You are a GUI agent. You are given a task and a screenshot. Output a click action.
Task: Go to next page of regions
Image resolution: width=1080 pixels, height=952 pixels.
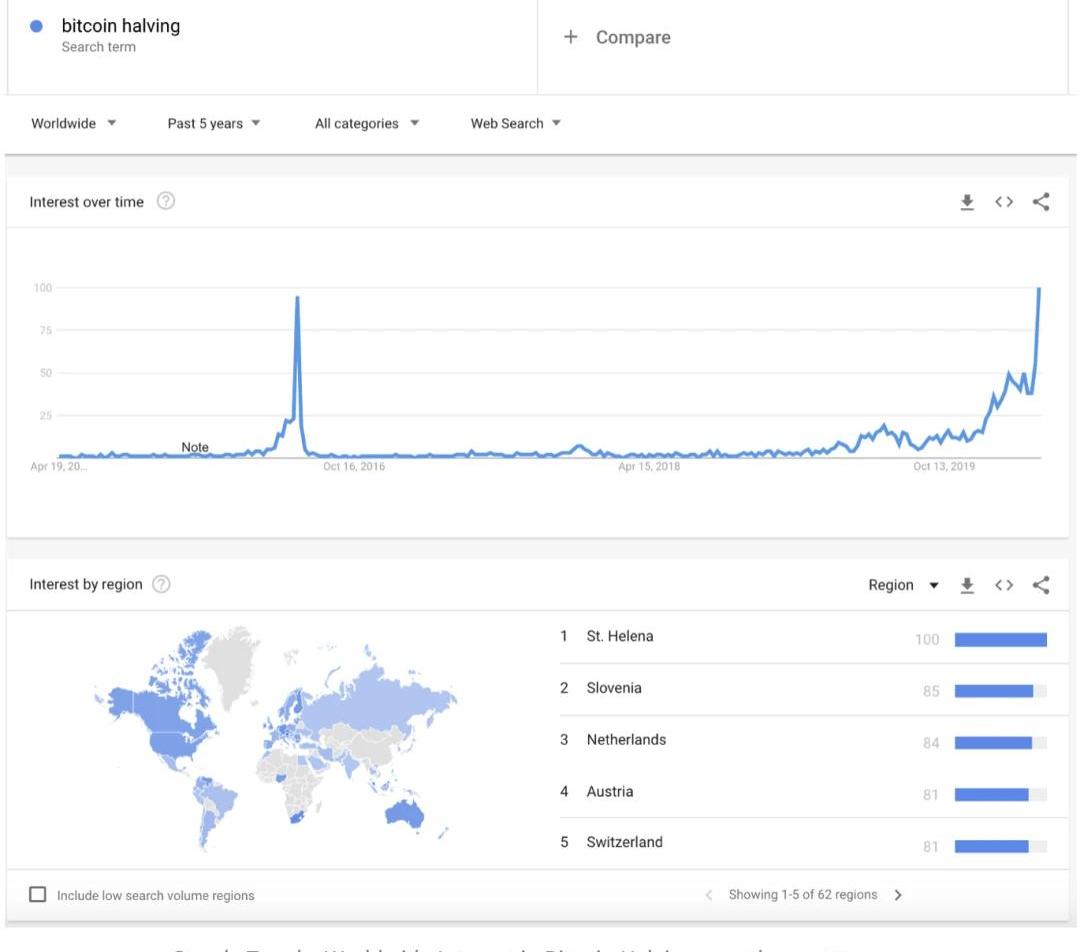pos(897,895)
